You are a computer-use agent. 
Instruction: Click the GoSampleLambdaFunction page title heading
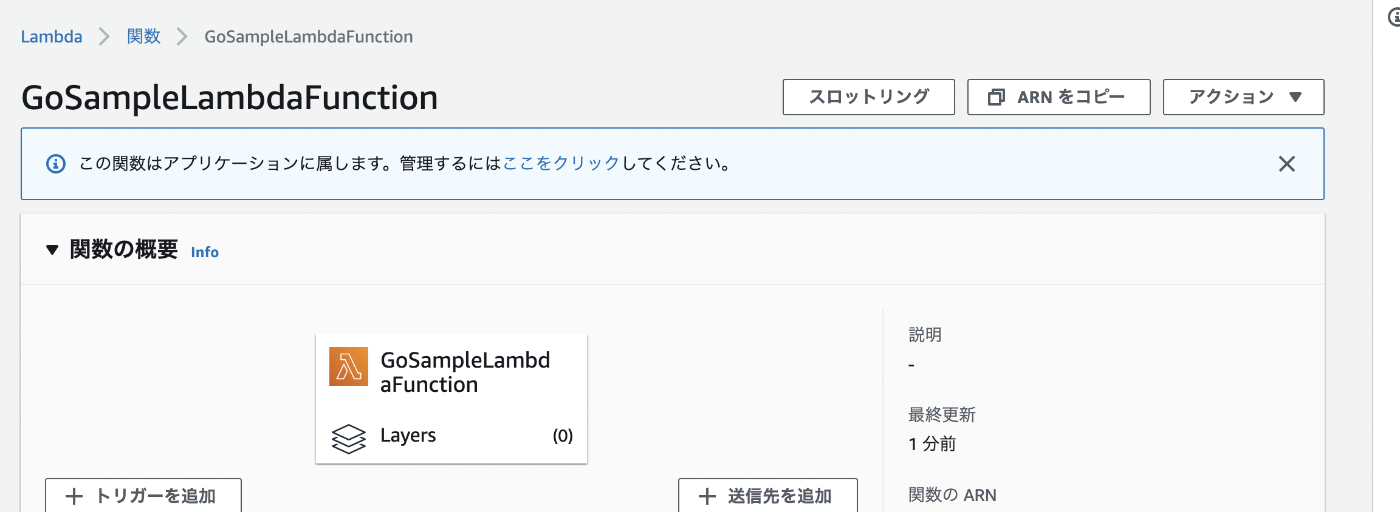229,98
